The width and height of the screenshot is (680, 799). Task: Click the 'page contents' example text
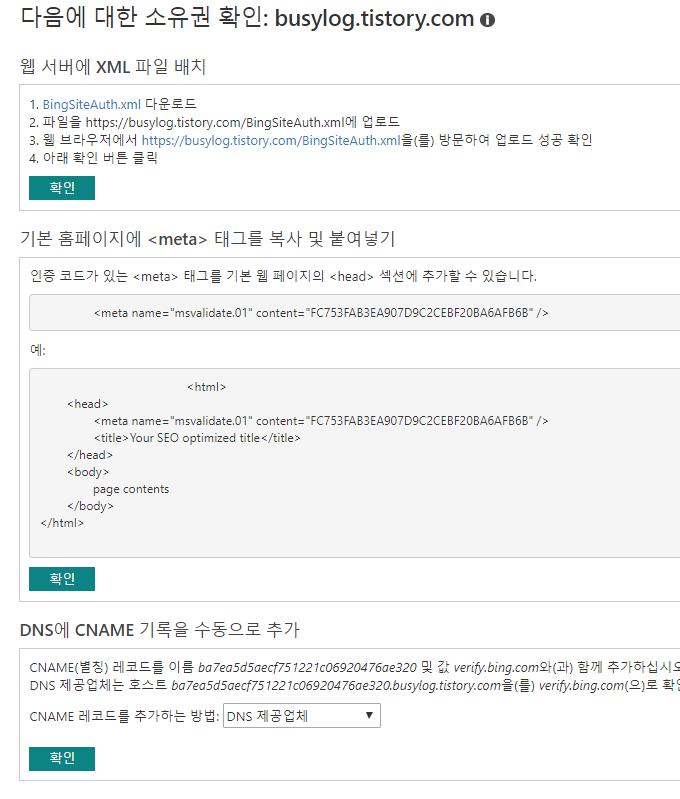tap(131, 489)
